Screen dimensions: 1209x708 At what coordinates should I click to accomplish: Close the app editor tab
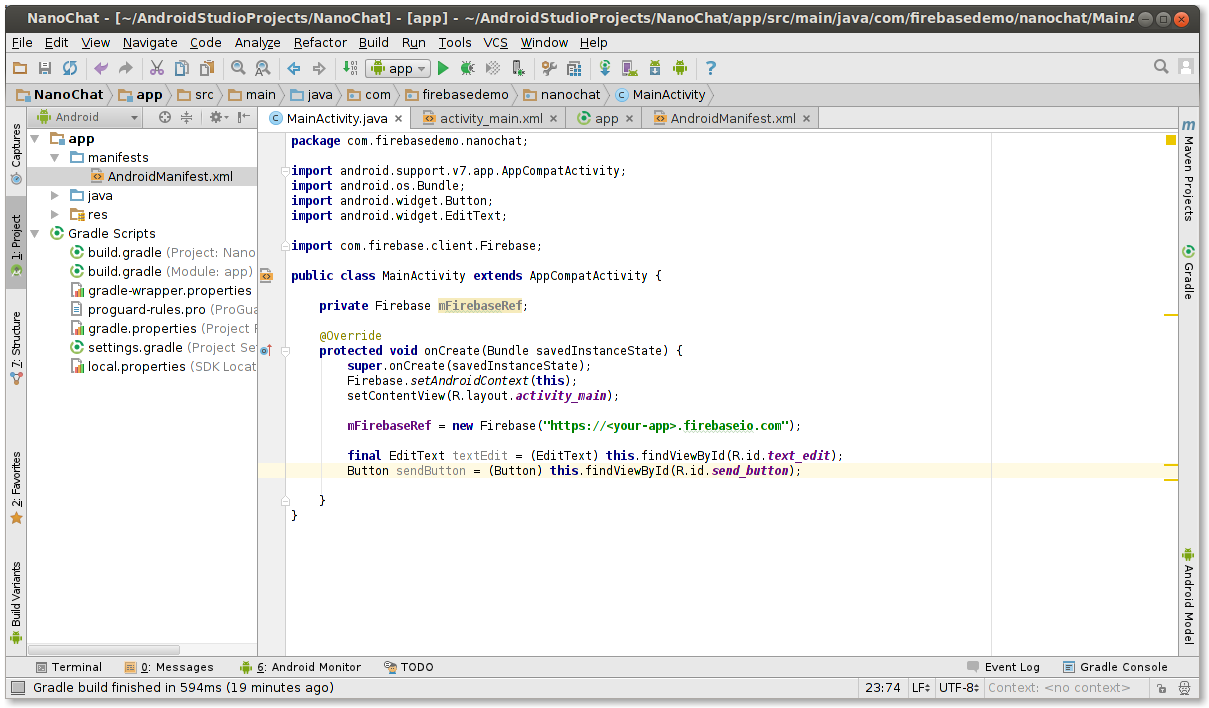[630, 118]
